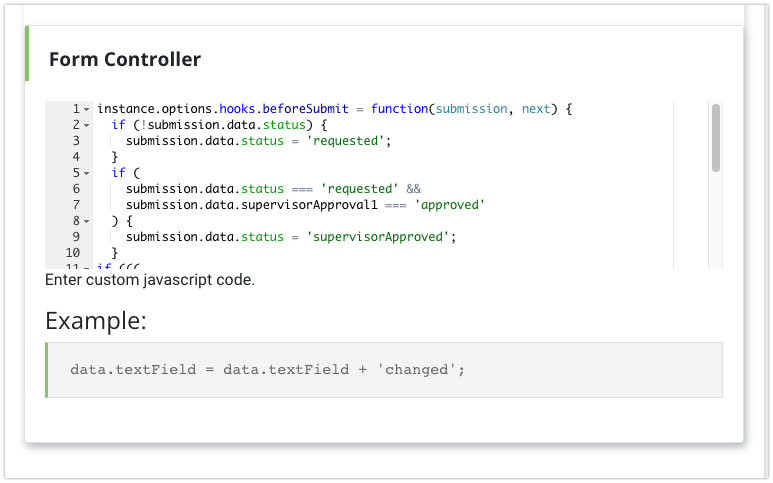Viewport: 773px width, 483px height.
Task: Collapse the if statement starting on line 5
Action: [x=87, y=173]
